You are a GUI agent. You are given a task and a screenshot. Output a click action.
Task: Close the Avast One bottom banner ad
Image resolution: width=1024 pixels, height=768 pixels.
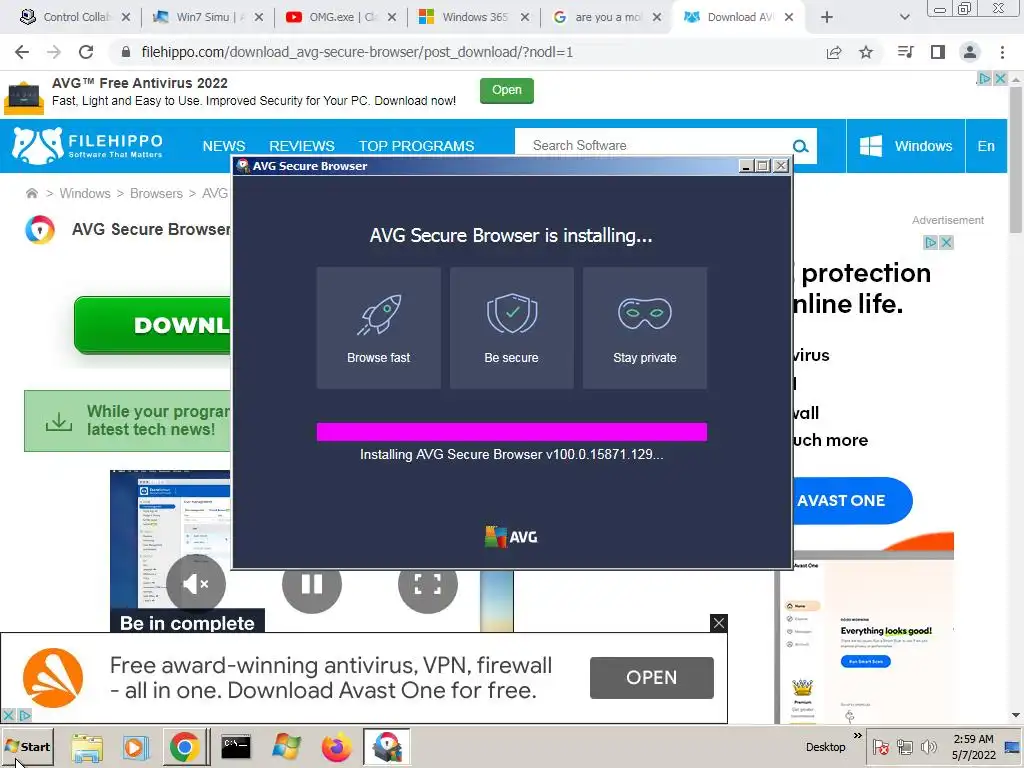718,623
